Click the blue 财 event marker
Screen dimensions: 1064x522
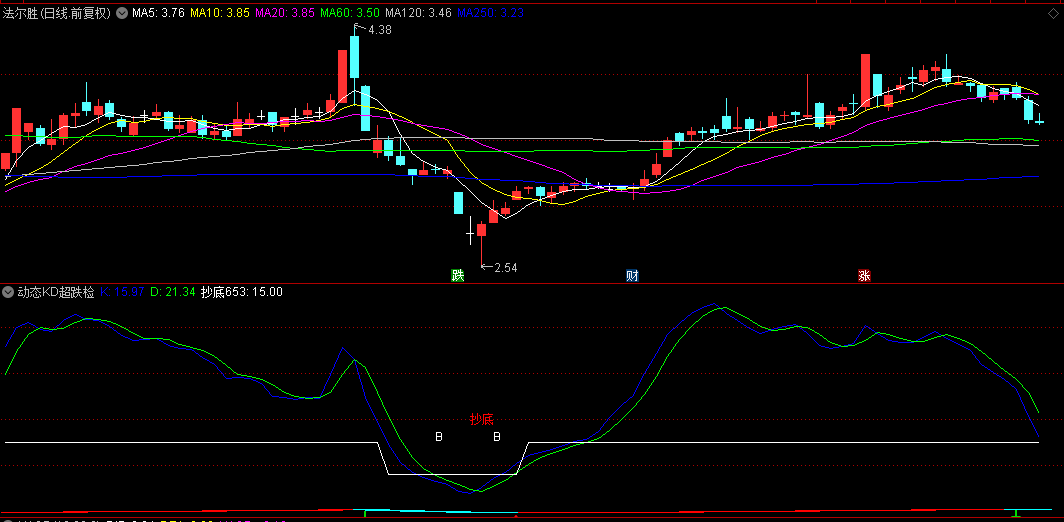tap(632, 276)
